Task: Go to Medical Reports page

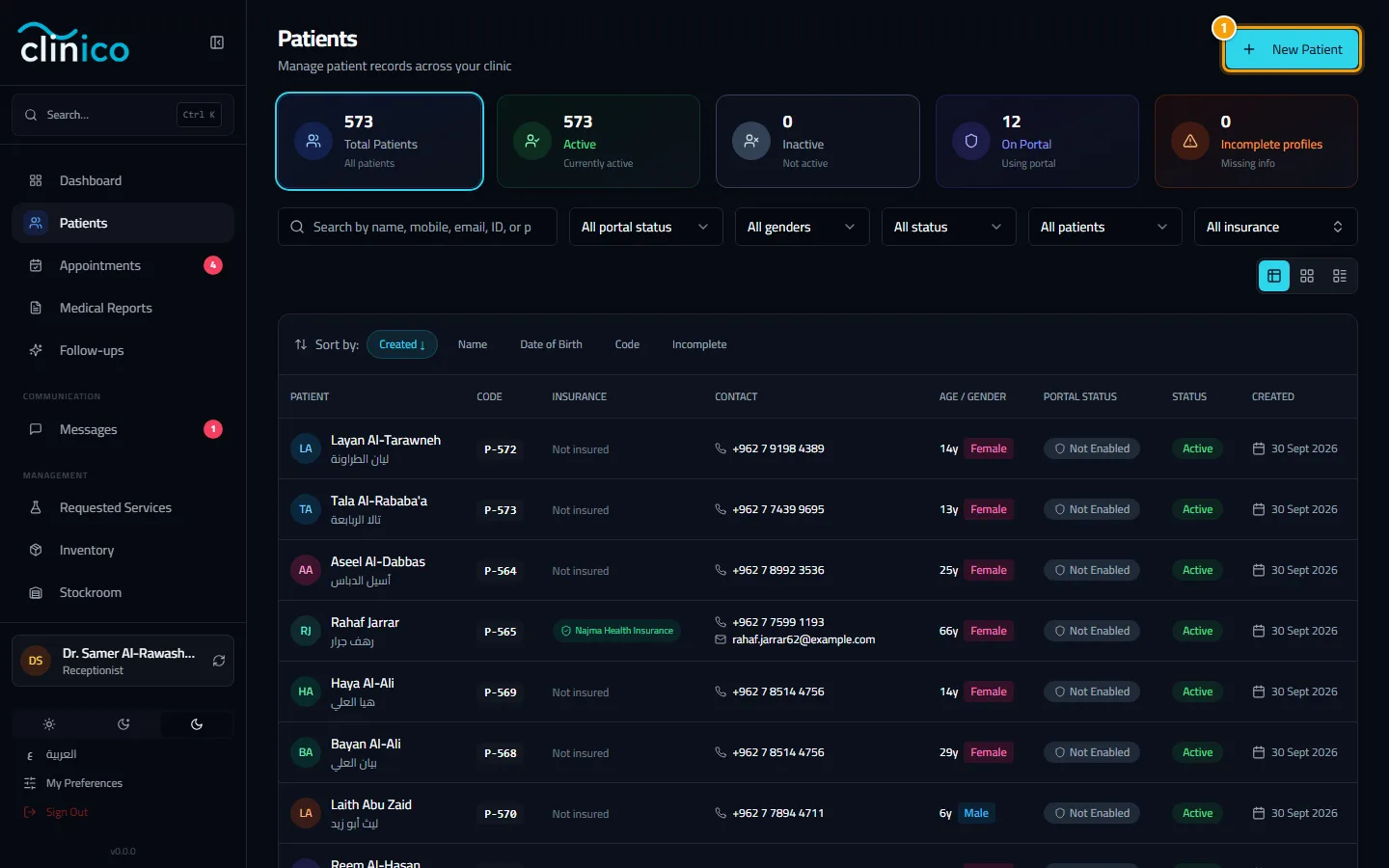Action: [123, 308]
